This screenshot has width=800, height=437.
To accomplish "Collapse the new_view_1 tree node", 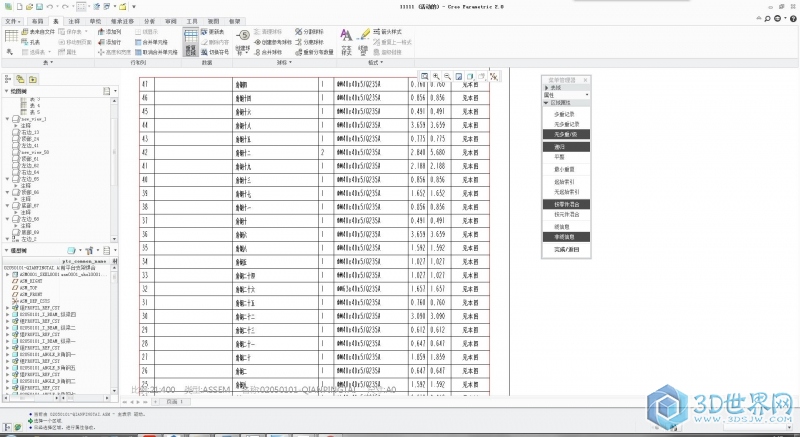I will click(7, 119).
